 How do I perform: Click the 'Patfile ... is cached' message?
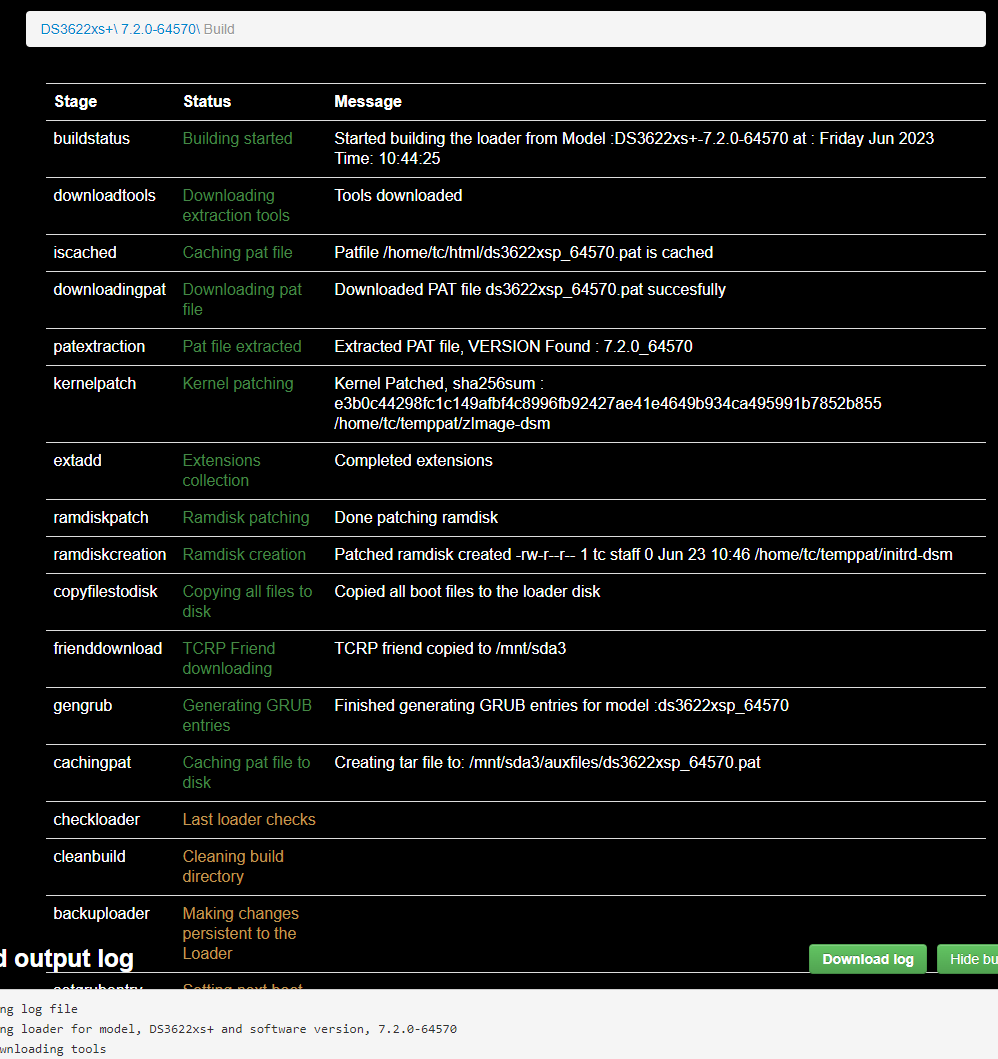pos(523,253)
